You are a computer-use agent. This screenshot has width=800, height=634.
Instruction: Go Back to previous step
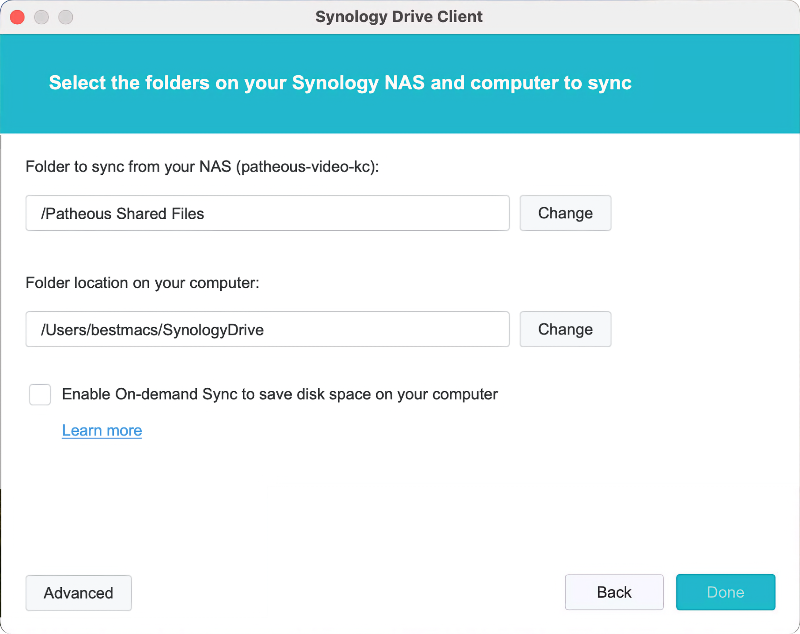614,592
